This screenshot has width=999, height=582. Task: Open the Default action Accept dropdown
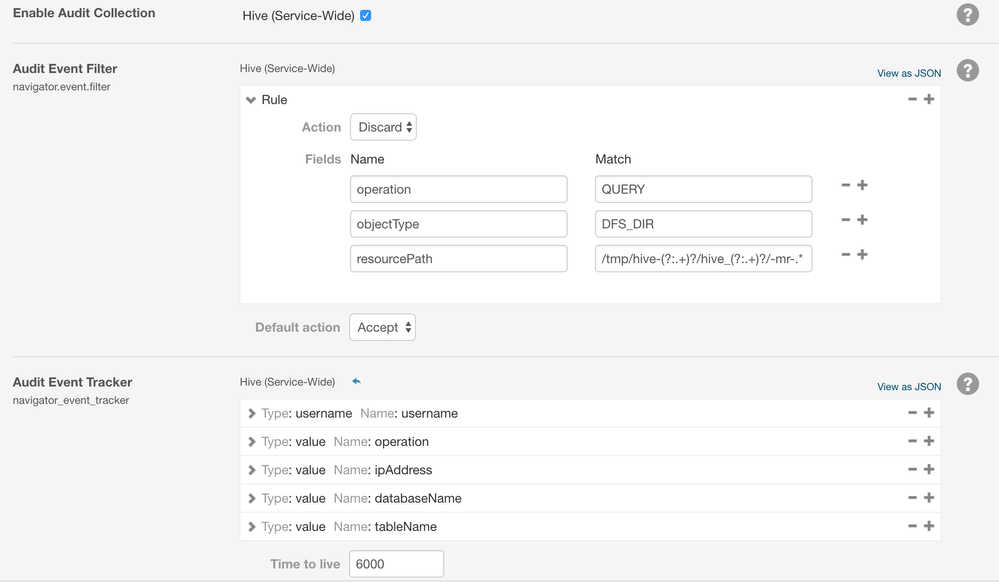point(382,327)
